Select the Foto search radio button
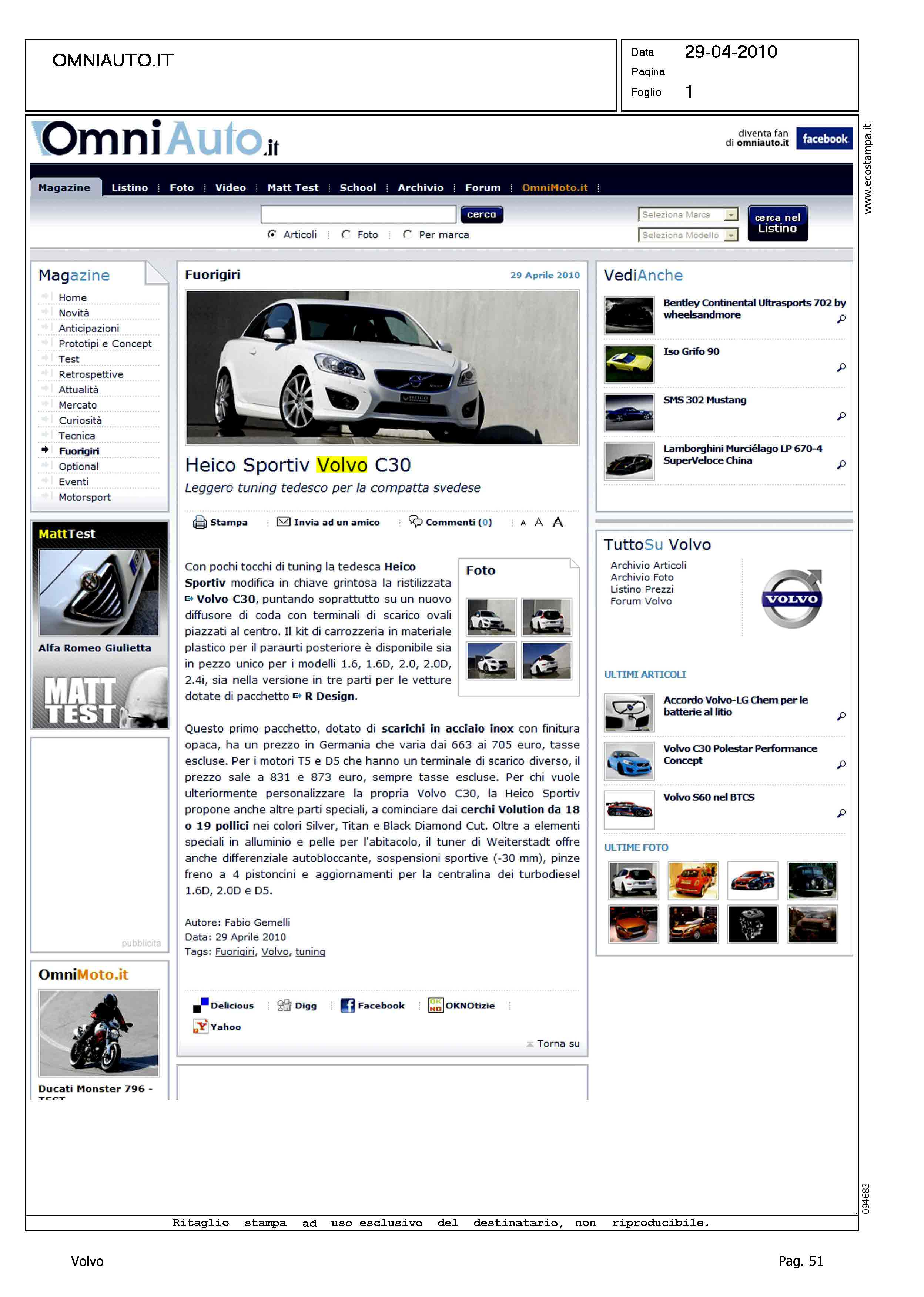The image size is (924, 1297). tap(346, 234)
